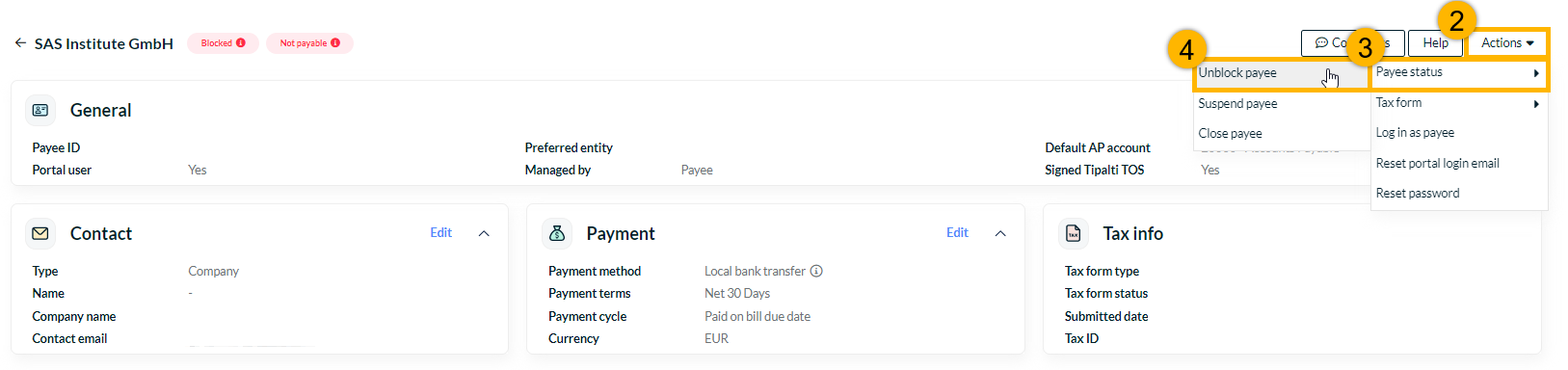Collapse the Contact section chevron
The width and height of the screenshot is (1568, 370).
coord(484,233)
